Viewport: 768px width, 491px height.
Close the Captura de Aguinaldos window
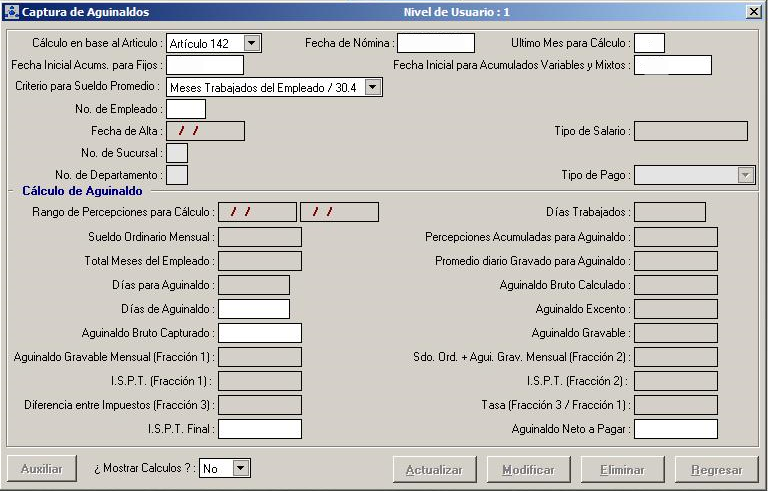(x=753, y=11)
